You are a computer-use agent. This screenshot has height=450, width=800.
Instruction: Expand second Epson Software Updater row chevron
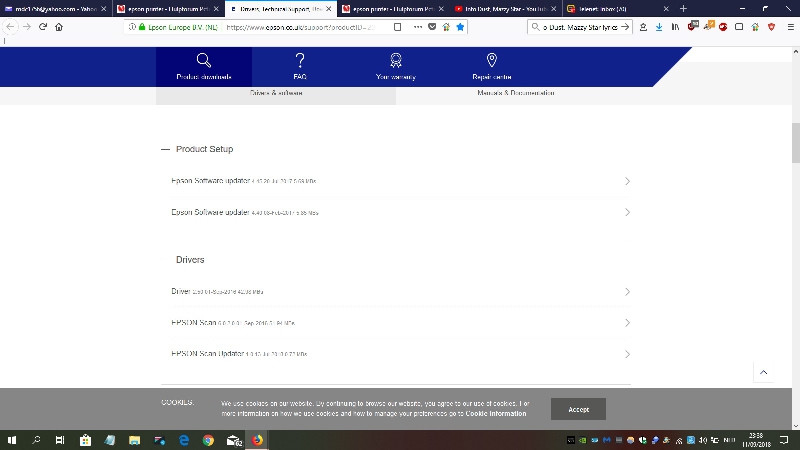point(627,212)
